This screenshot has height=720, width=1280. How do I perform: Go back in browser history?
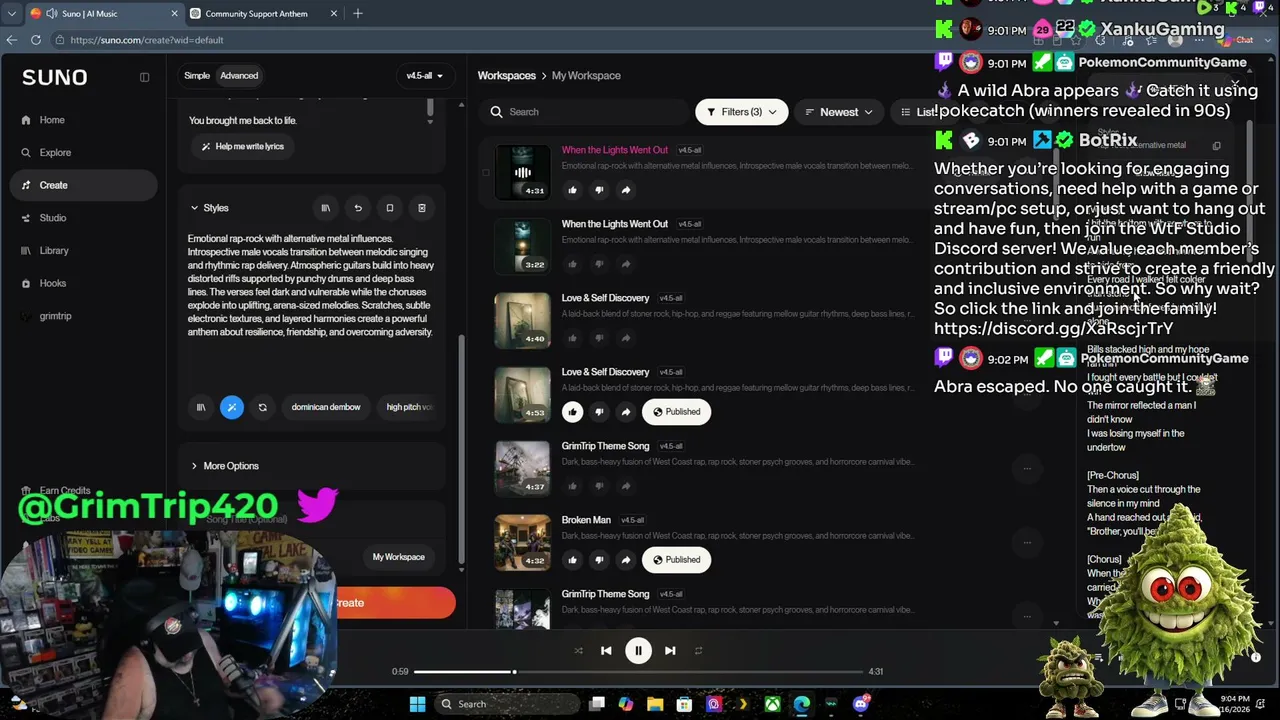tap(11, 40)
